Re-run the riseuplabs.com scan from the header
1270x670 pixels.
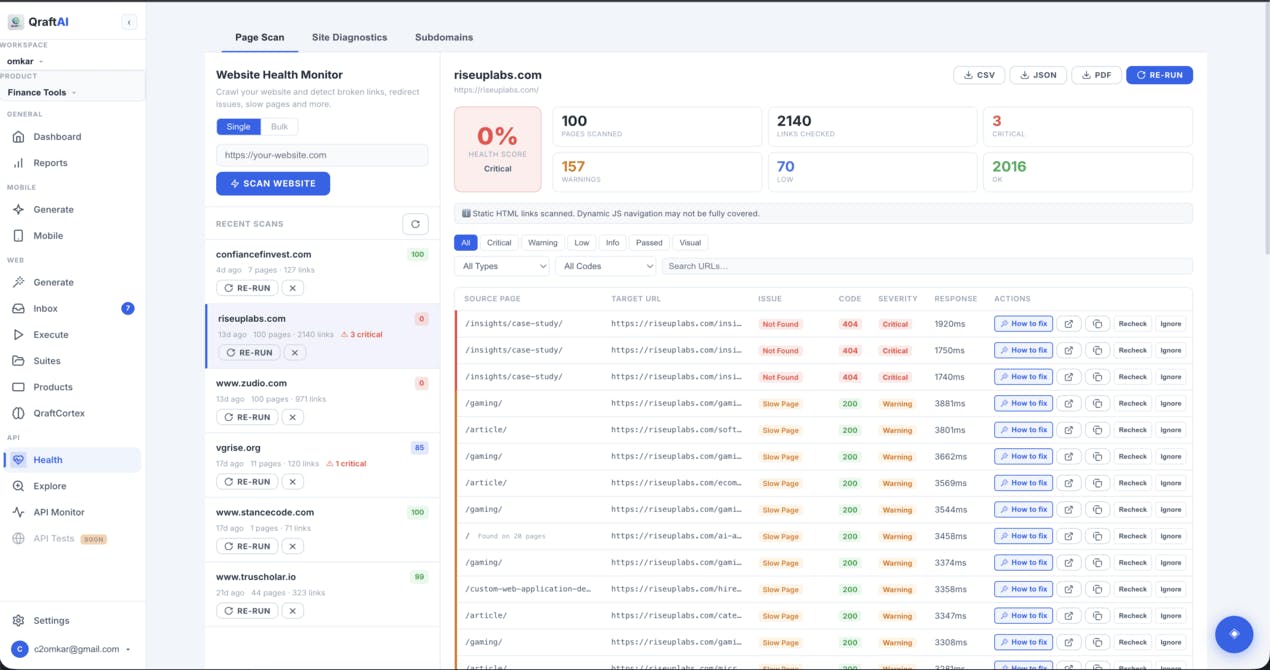(x=1159, y=75)
